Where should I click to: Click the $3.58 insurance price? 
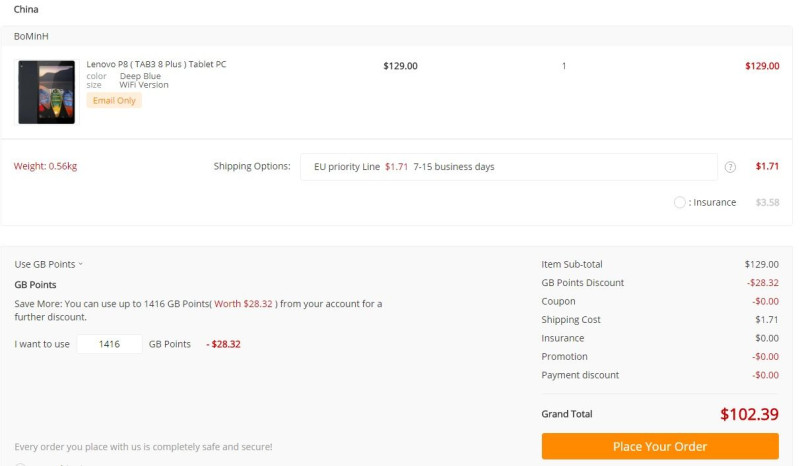point(767,203)
